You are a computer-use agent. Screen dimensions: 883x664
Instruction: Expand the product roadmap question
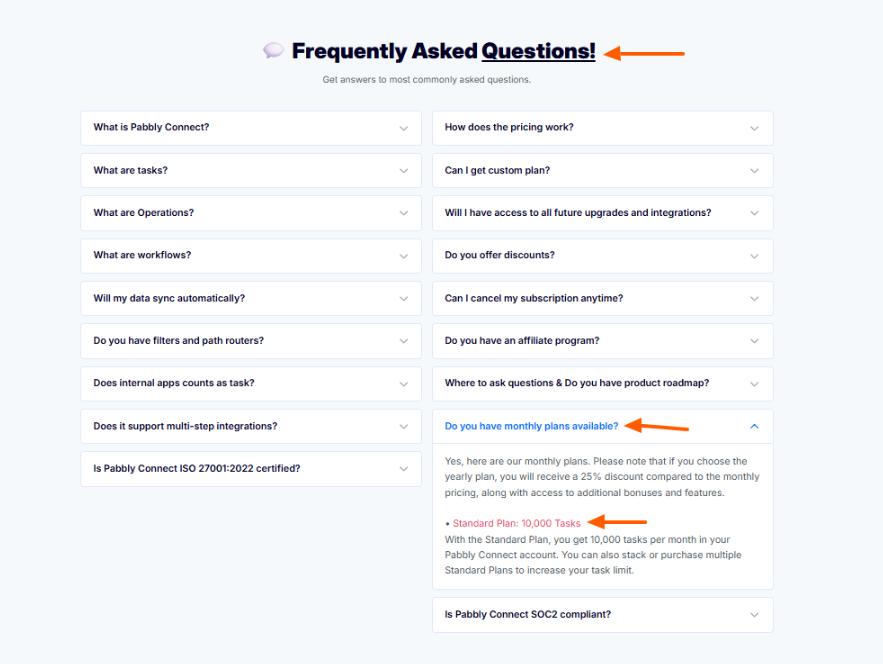tap(603, 384)
